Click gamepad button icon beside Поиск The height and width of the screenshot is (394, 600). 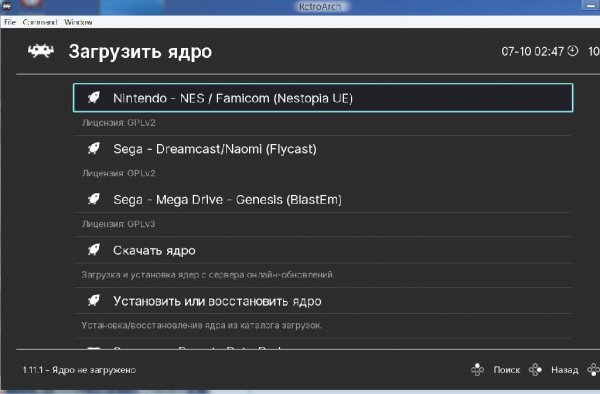pos(477,370)
